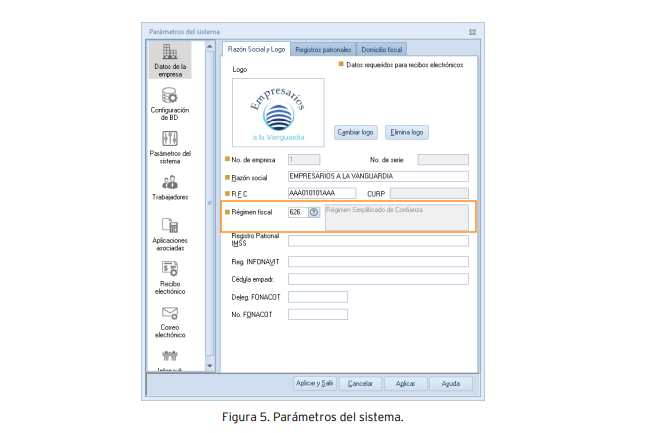Open Datos de la empresa section
The height and width of the screenshot is (433, 669).
pyautogui.click(x=169, y=60)
